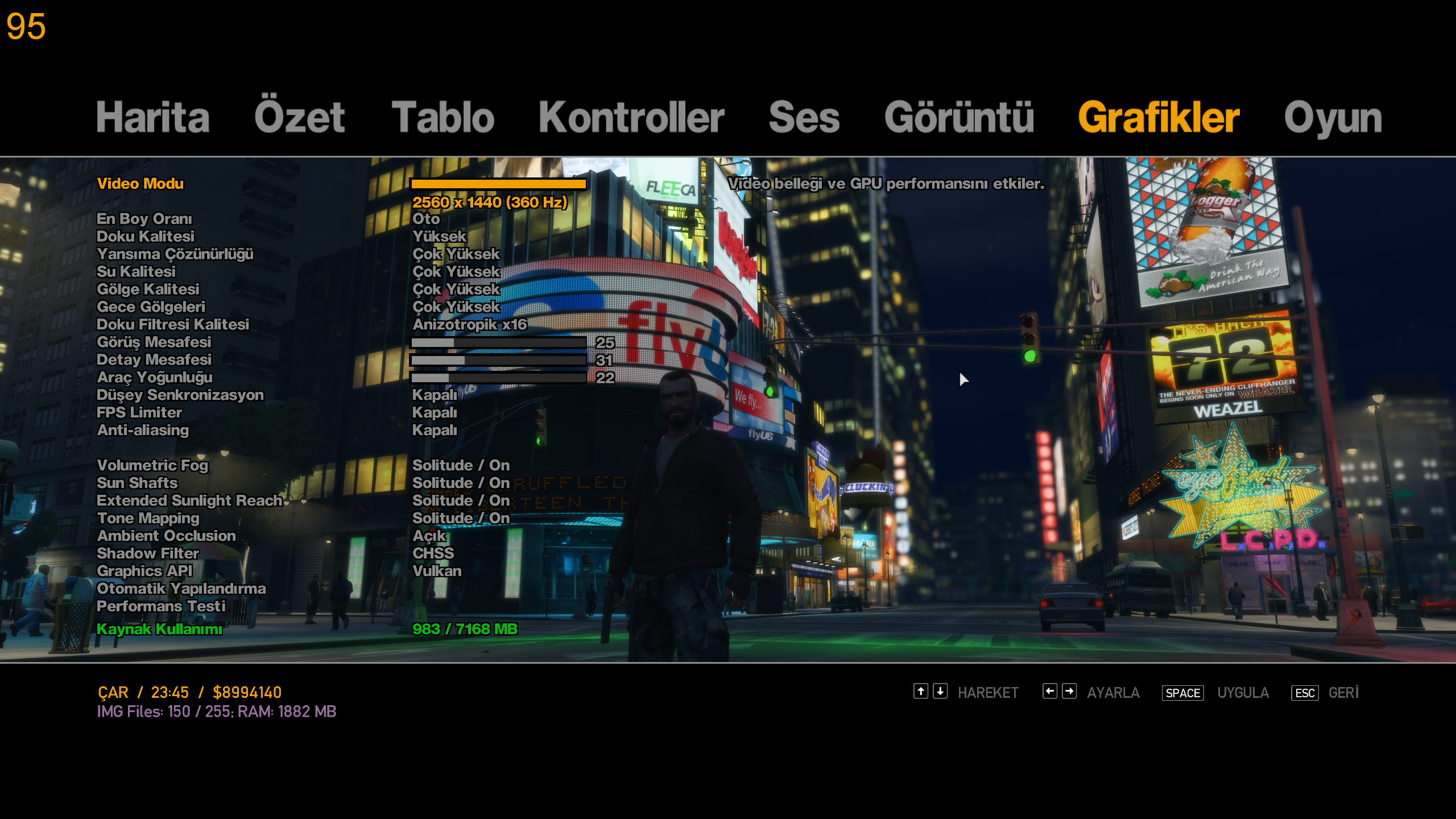This screenshot has height=819, width=1456.
Task: Adjust the Görüş Mesafesi slider
Action: (x=498, y=342)
